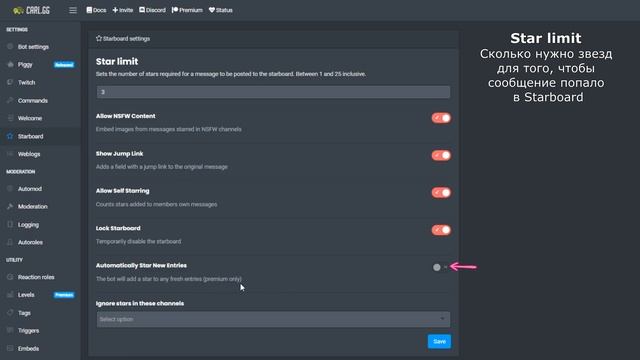Screen dimensions: 640x360
Task: Click the Commands sidebar icon
Action: (10, 100)
